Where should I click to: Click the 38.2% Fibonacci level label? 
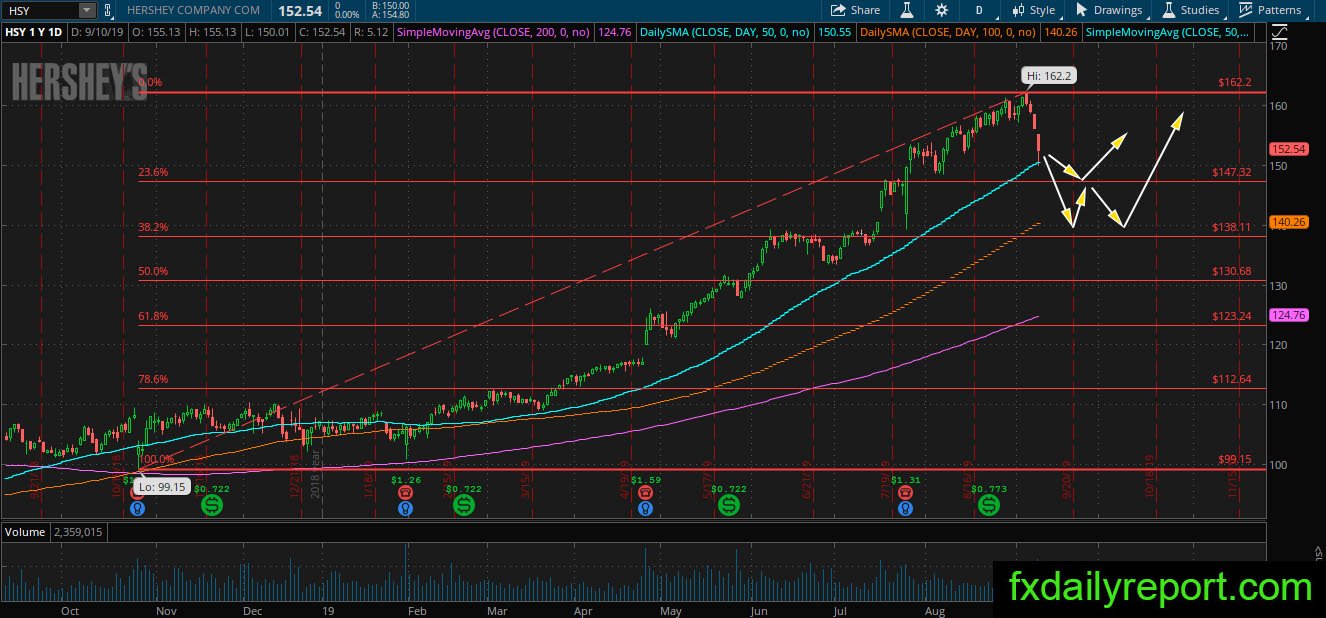click(x=153, y=227)
